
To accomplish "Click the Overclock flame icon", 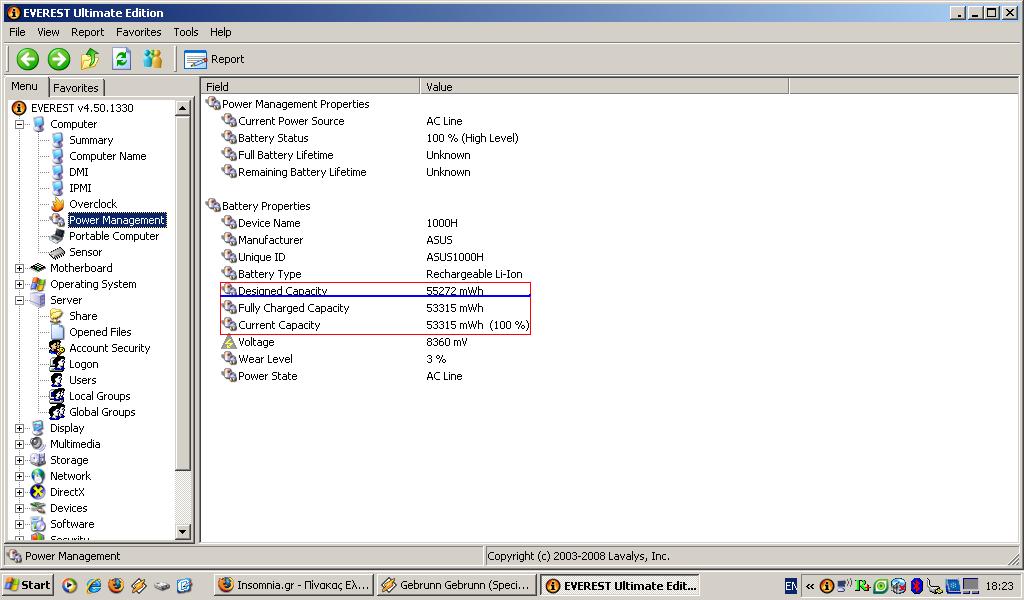I will point(57,204).
